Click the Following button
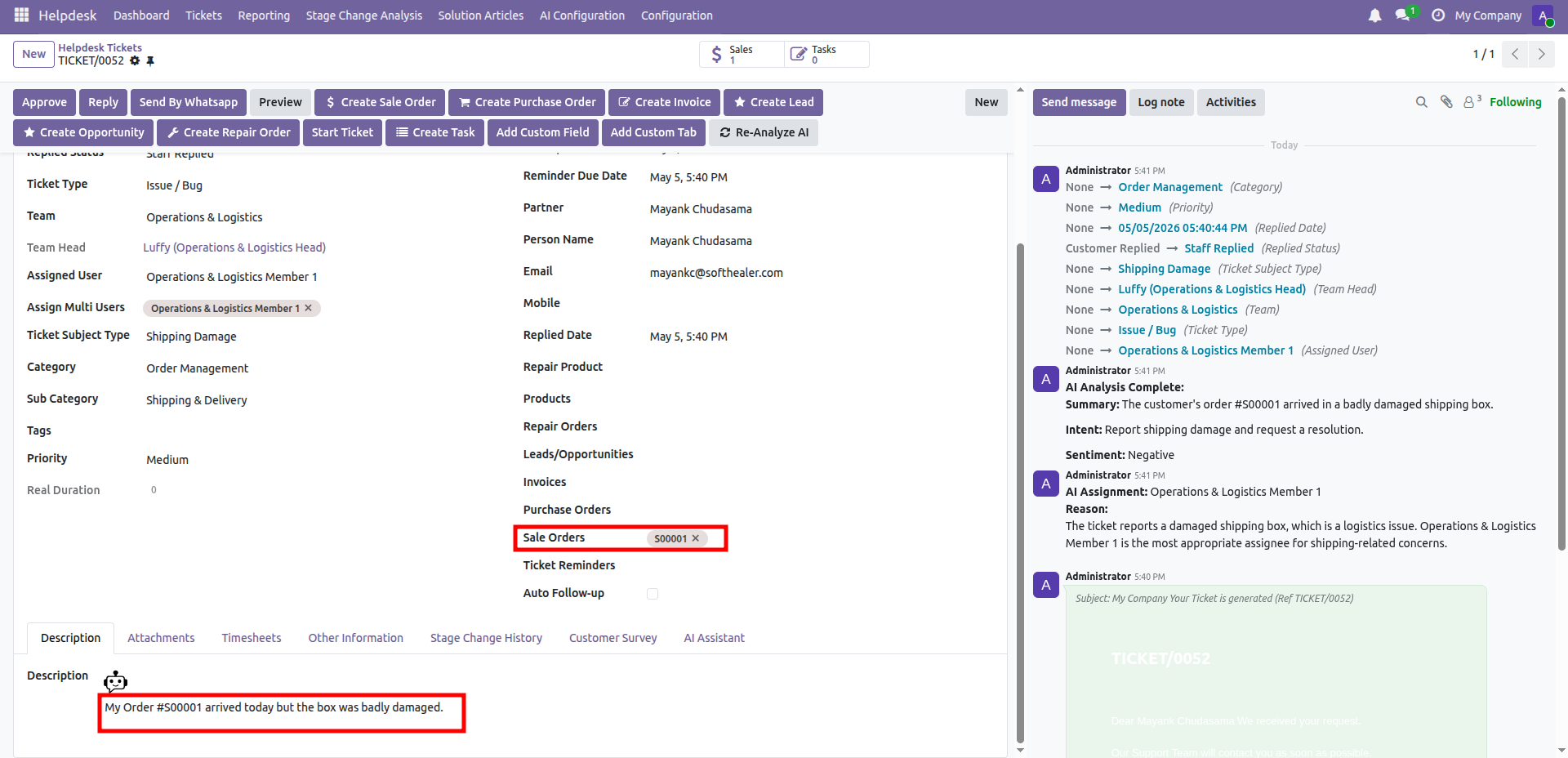The image size is (1568, 758). point(1516,102)
